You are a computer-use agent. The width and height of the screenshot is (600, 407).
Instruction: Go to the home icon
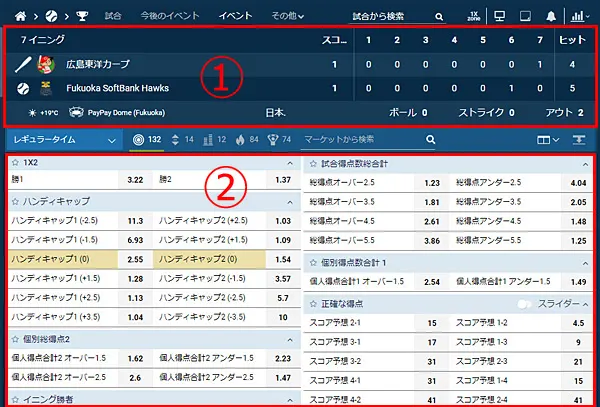coord(21,16)
